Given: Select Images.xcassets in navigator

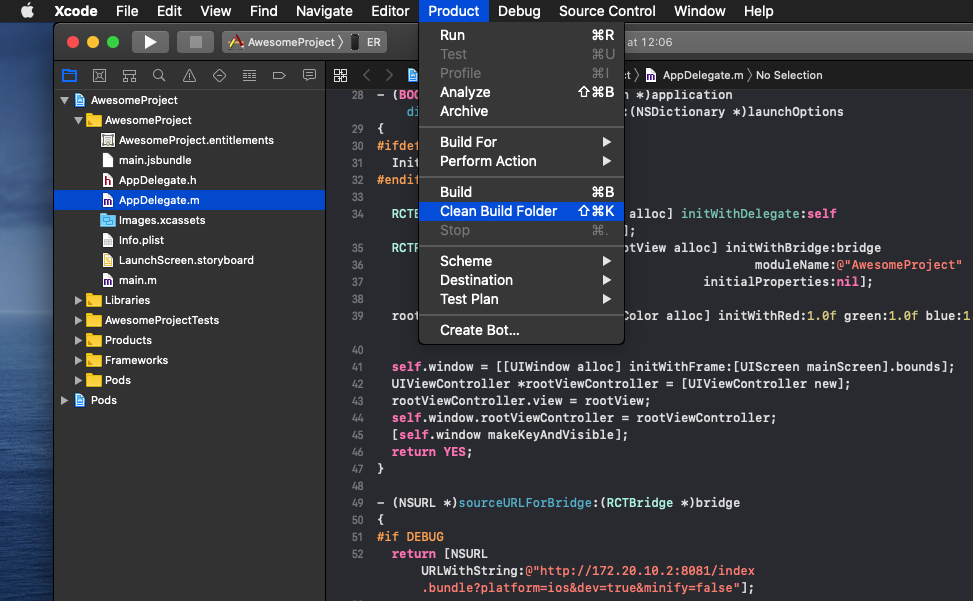Looking at the screenshot, I should [x=189, y=220].
